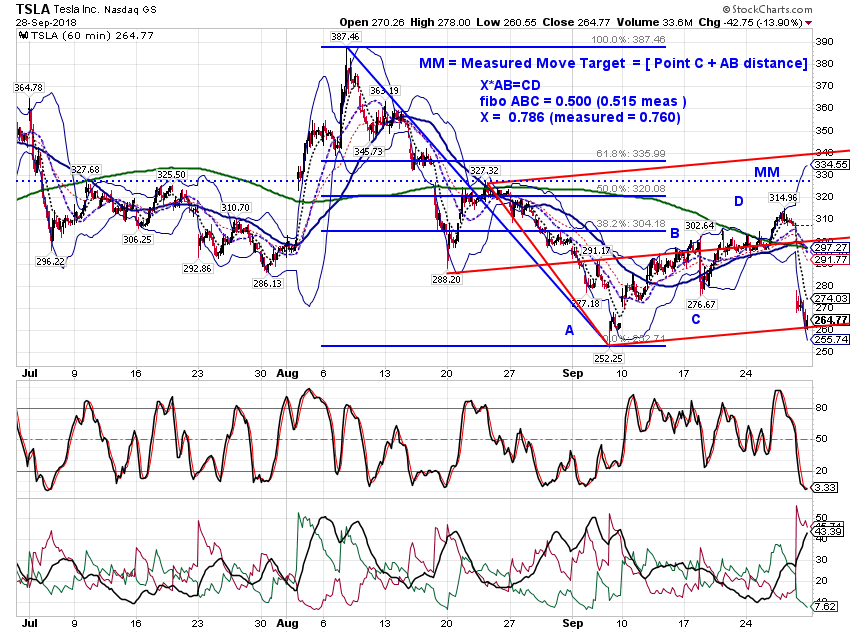Click the 61.8%: 335.99 Fibonacci label

pos(631,153)
